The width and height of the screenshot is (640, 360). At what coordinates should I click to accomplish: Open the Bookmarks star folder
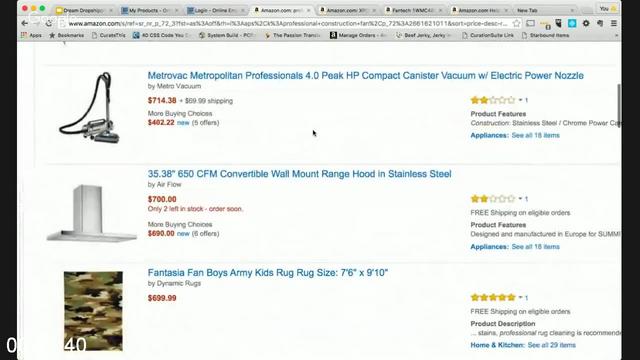click(x=67, y=36)
